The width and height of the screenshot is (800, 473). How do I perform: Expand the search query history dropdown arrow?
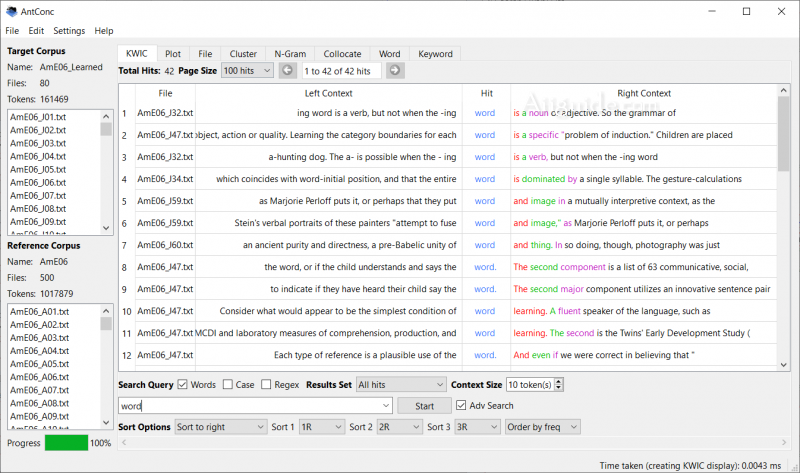(386, 406)
